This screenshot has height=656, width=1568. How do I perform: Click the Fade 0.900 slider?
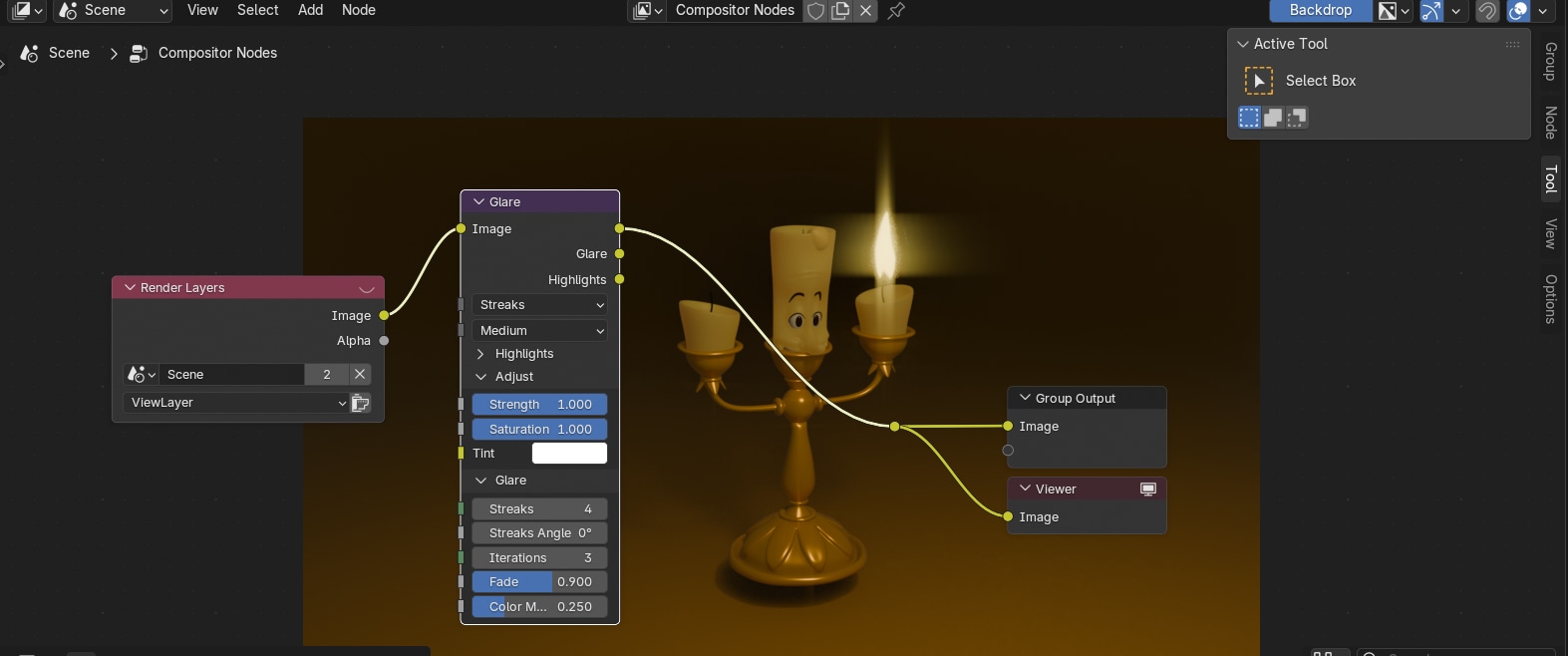tap(539, 582)
